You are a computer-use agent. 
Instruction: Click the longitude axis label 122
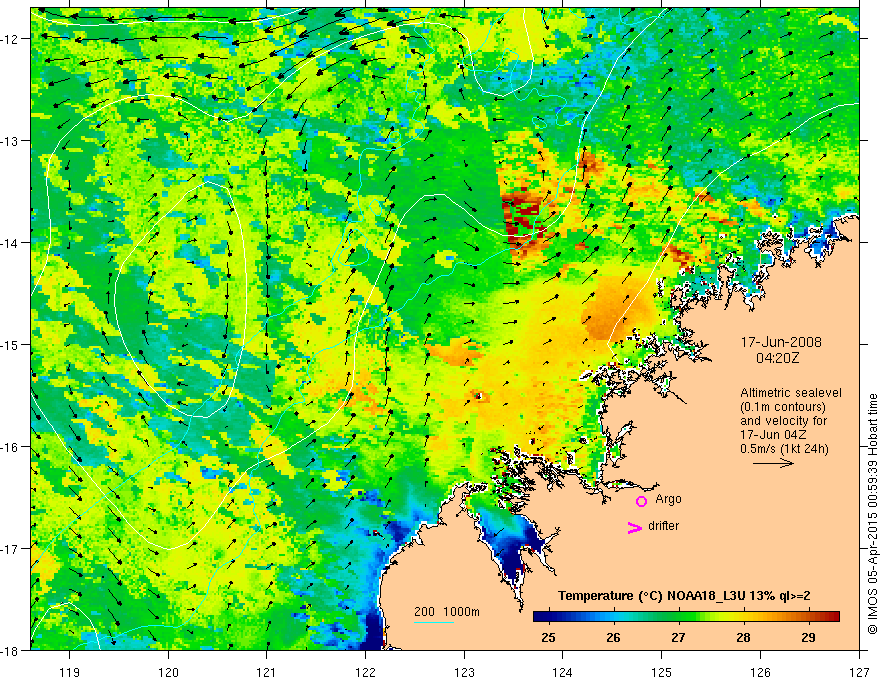tap(365, 672)
